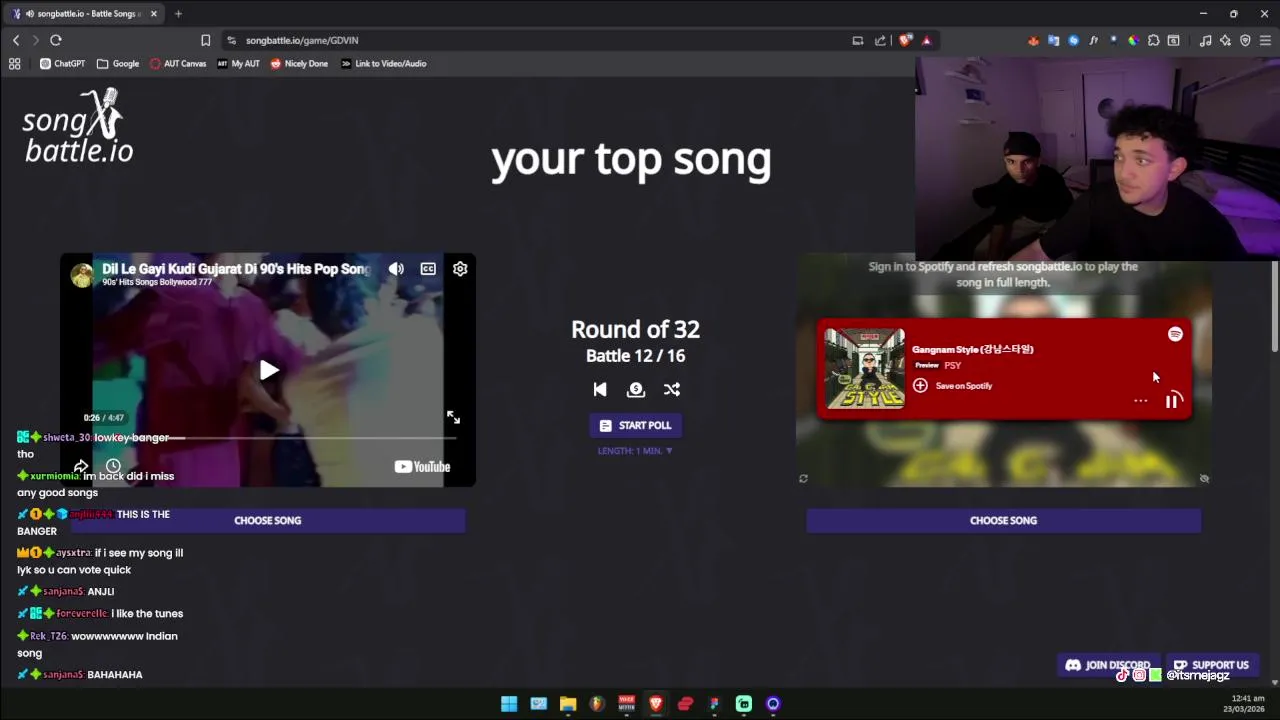Open the YouTube logo link in the player
The height and width of the screenshot is (720, 1280).
click(422, 466)
